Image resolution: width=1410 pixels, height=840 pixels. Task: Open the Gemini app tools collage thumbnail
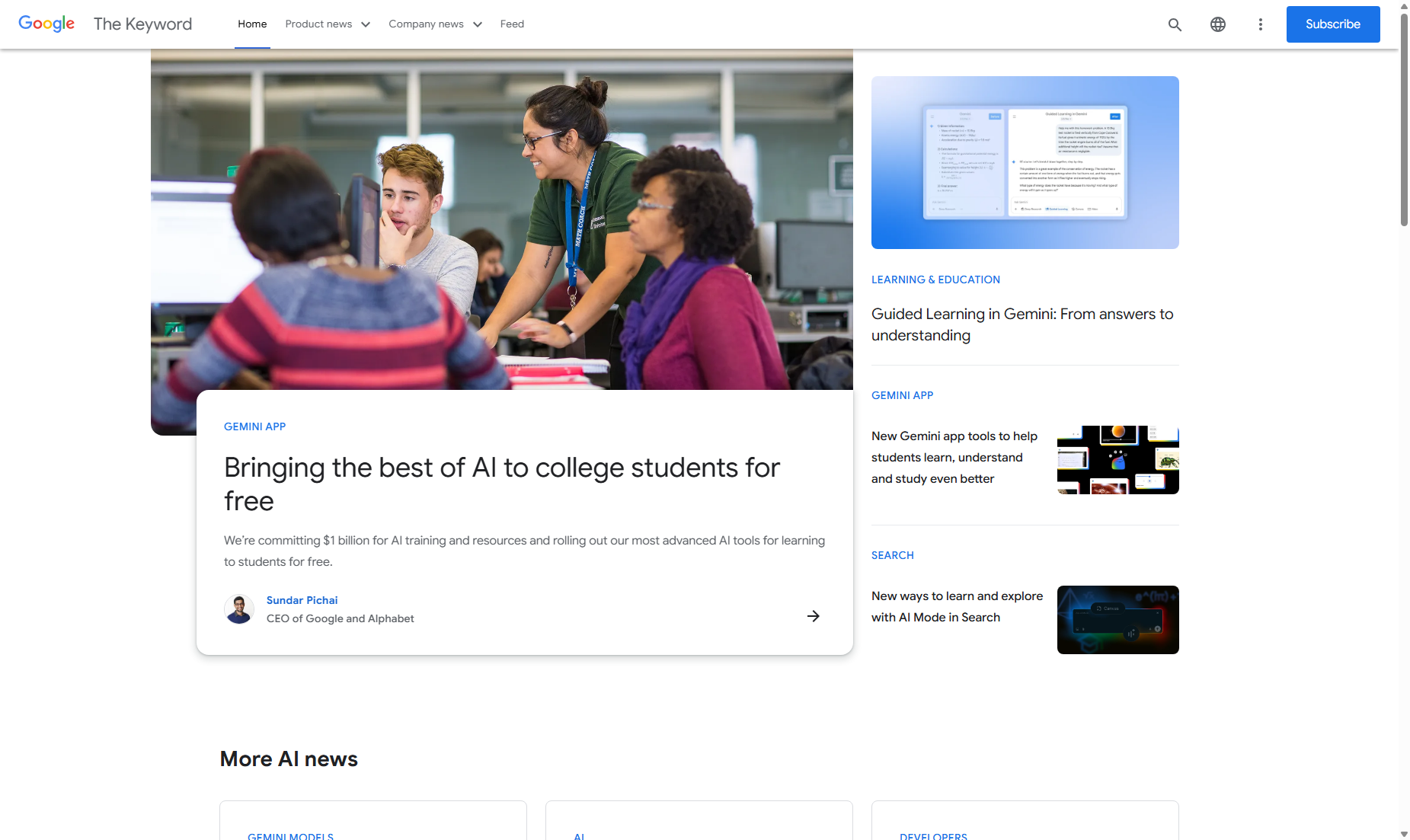[x=1117, y=460]
